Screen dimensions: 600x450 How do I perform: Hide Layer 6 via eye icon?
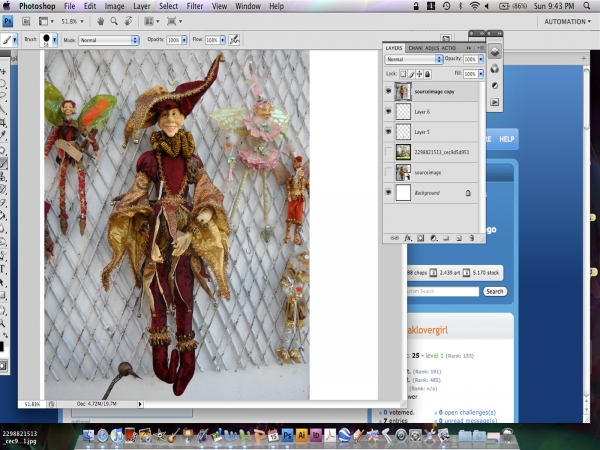[388, 111]
